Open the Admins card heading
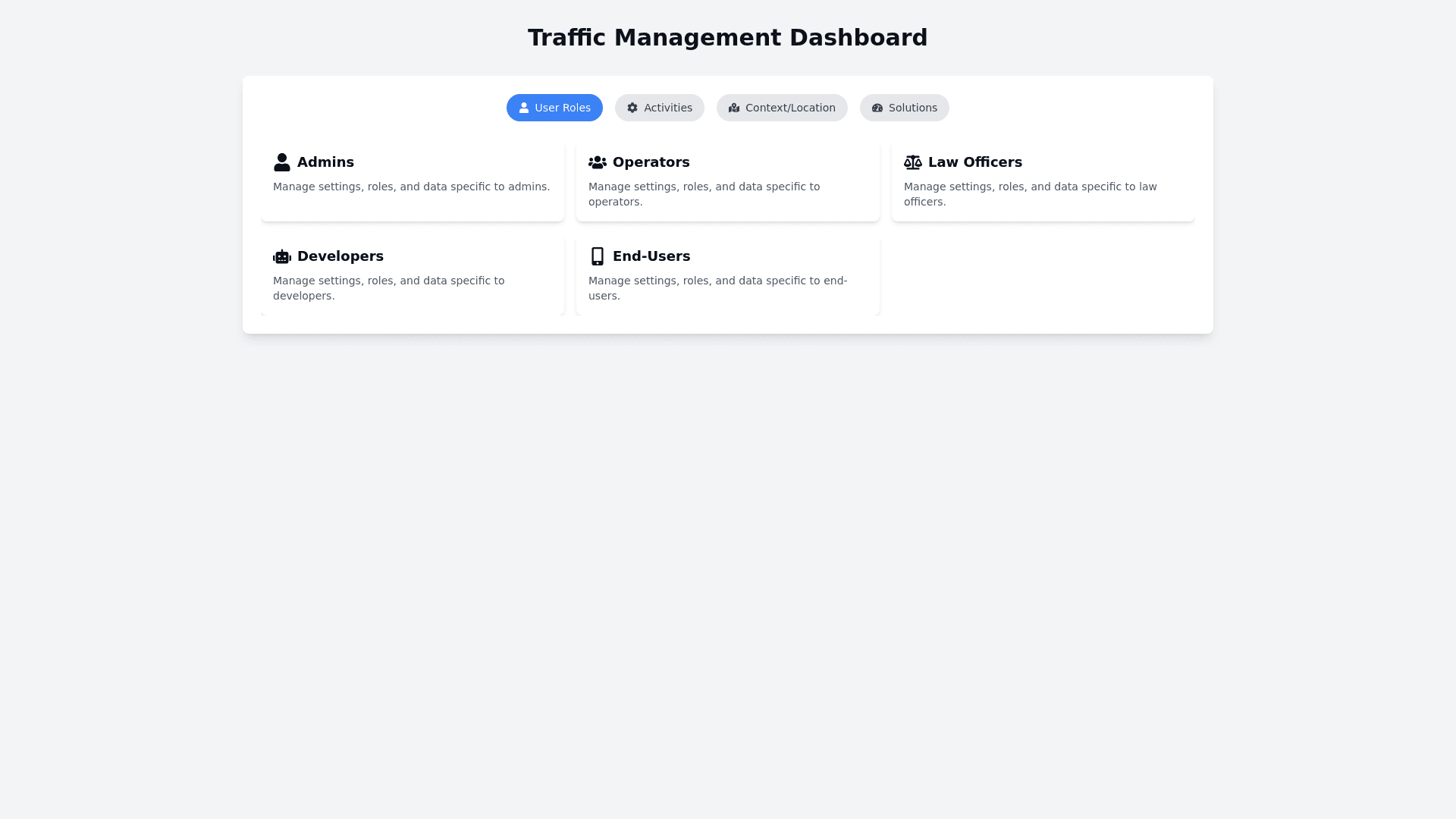 click(325, 162)
